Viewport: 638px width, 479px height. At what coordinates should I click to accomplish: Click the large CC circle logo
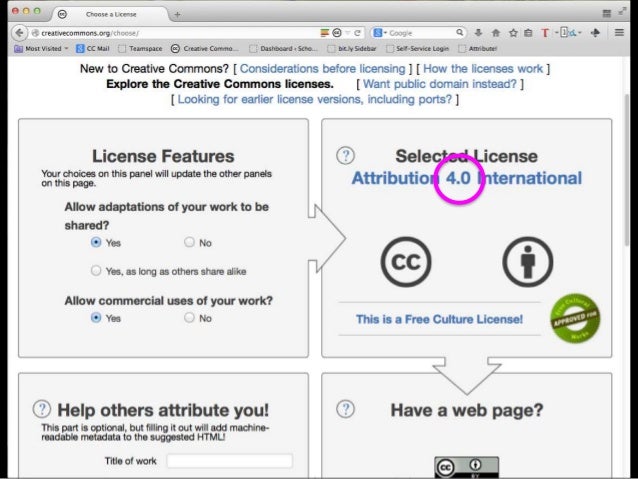tap(406, 262)
